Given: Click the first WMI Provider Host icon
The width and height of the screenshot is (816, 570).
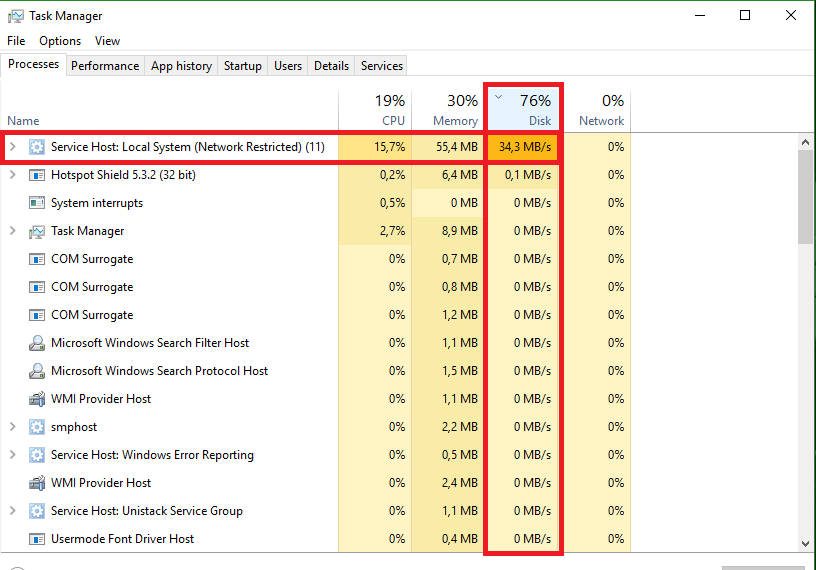Looking at the screenshot, I should (37, 399).
